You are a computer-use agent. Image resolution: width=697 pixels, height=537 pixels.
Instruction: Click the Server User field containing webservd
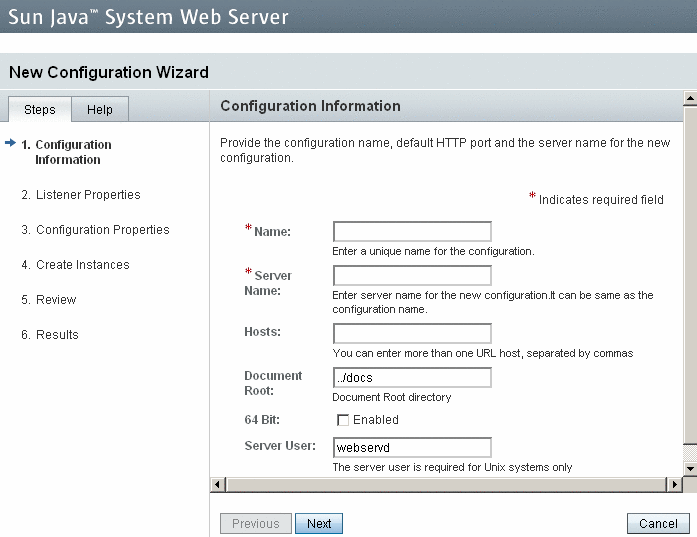point(412,447)
